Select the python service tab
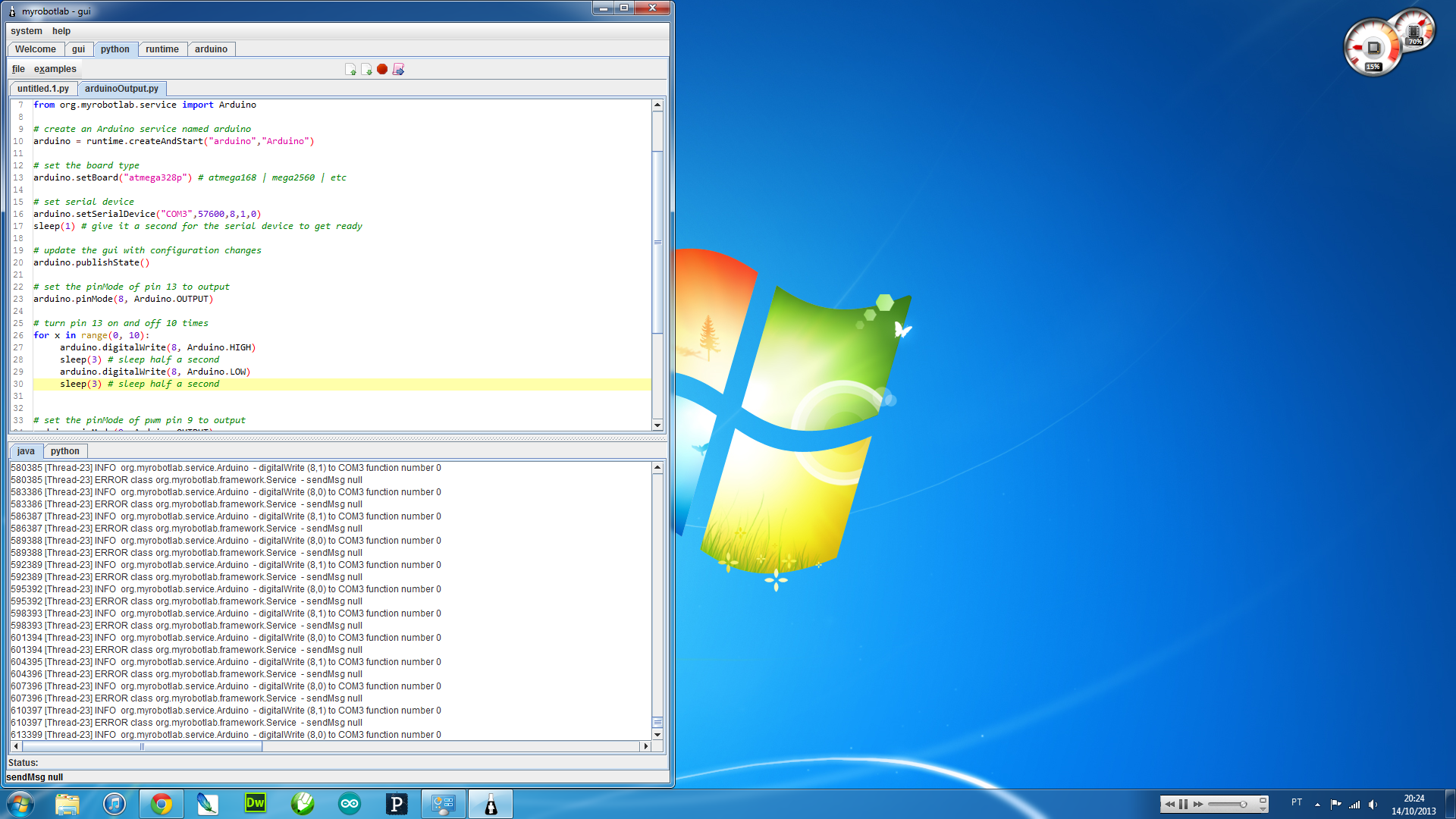Screen dimensions: 1456x819 (115, 49)
